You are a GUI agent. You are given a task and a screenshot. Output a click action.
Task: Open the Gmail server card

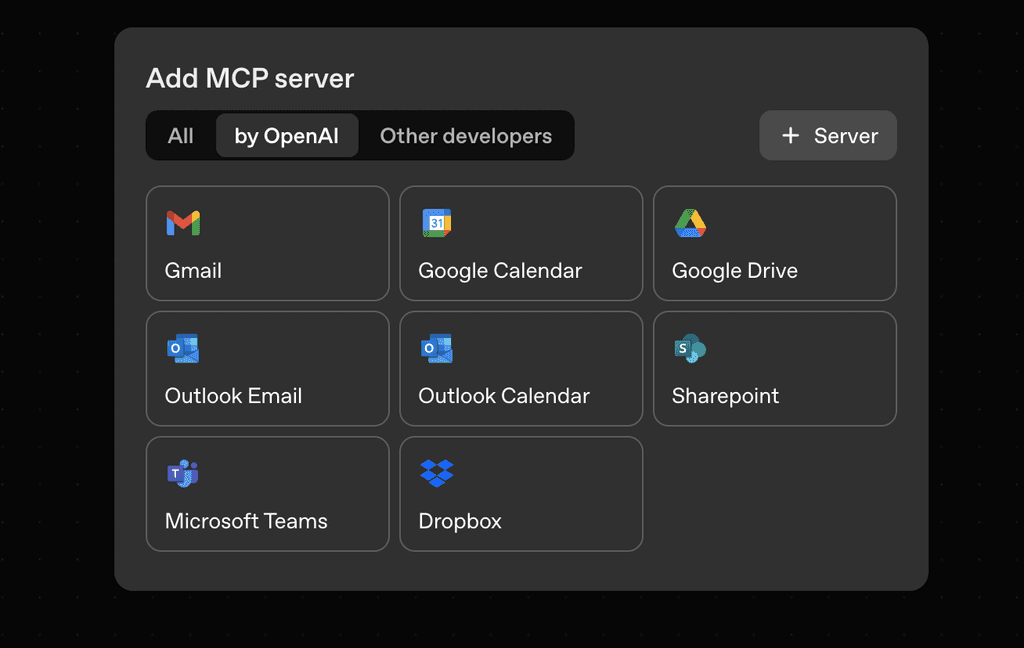pos(267,243)
